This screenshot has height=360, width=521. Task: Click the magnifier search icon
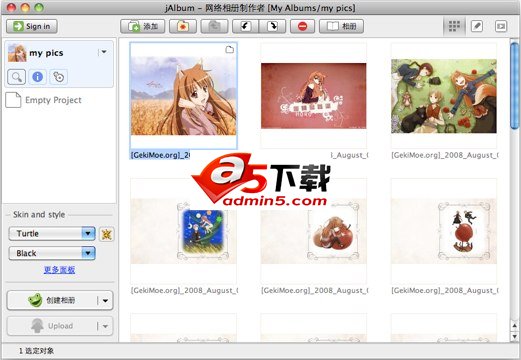(17, 77)
